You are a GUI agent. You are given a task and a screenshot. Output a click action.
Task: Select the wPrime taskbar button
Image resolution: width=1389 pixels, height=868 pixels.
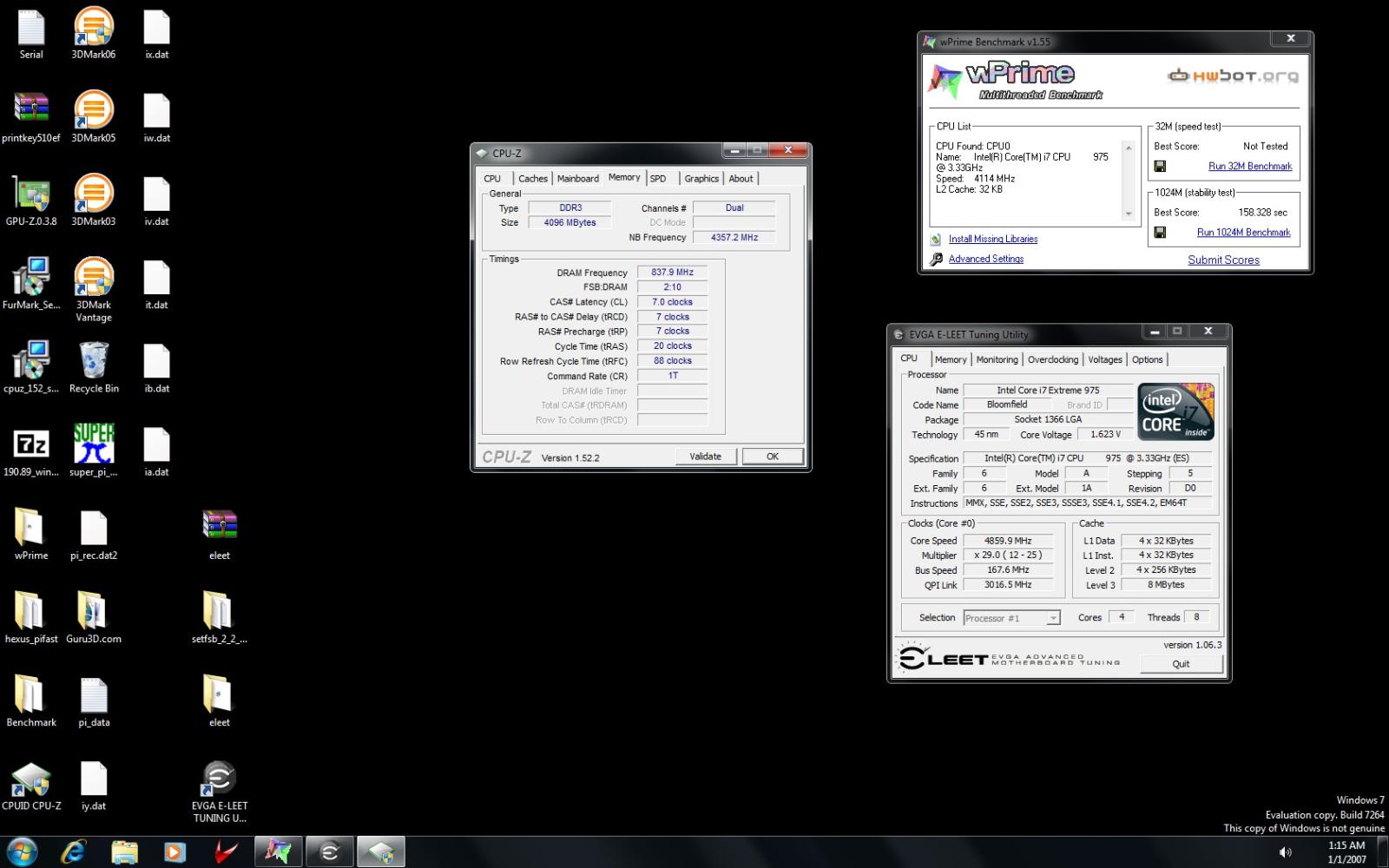(x=278, y=852)
